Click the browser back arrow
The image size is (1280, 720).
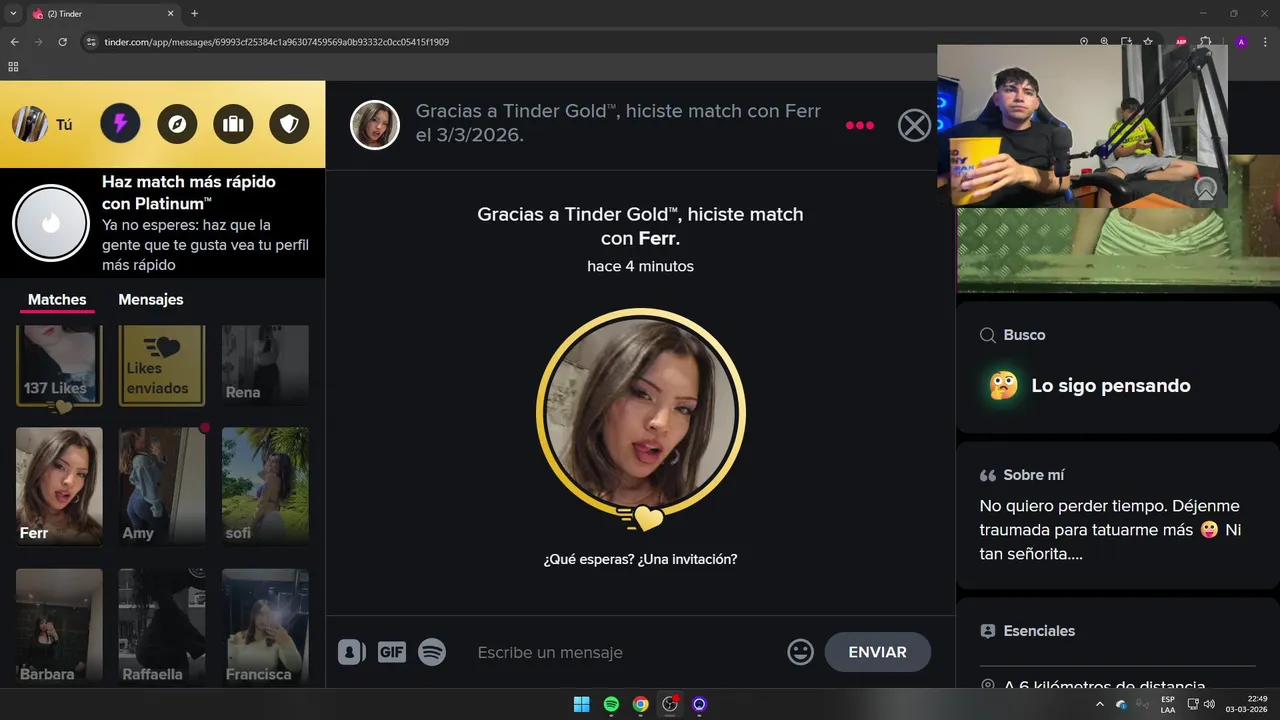pyautogui.click(x=14, y=42)
